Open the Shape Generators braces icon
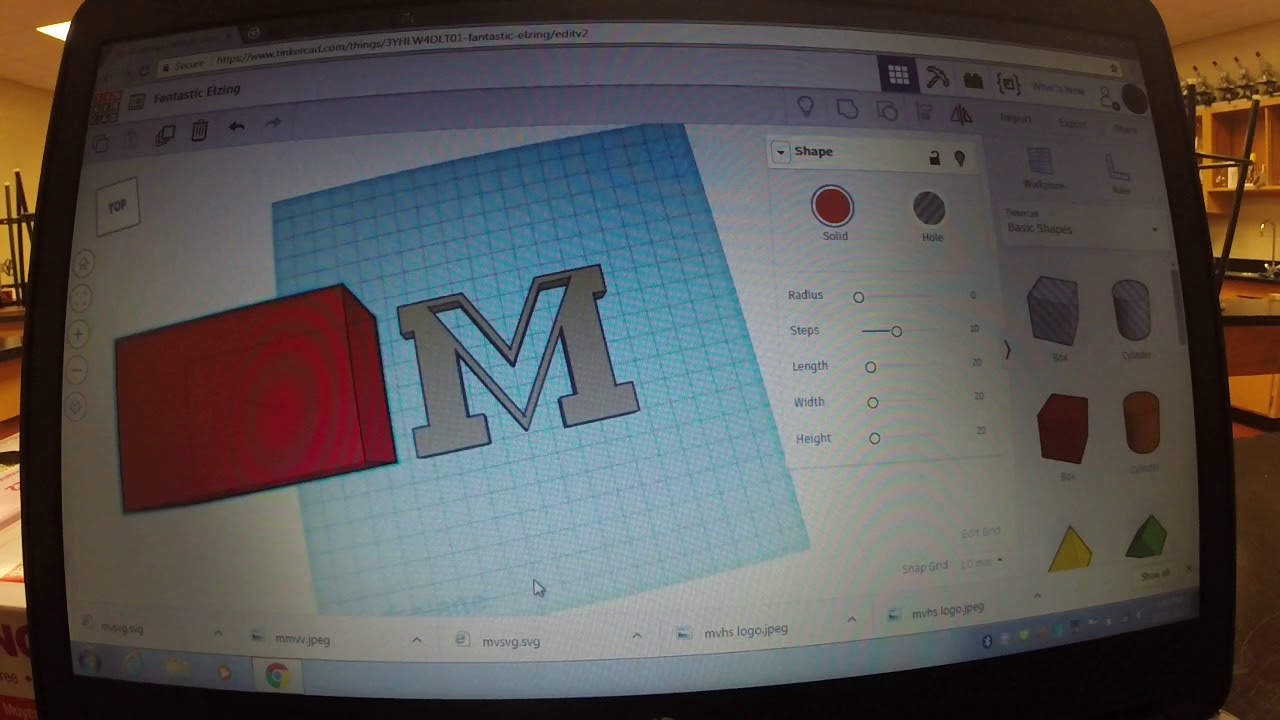 click(1009, 83)
